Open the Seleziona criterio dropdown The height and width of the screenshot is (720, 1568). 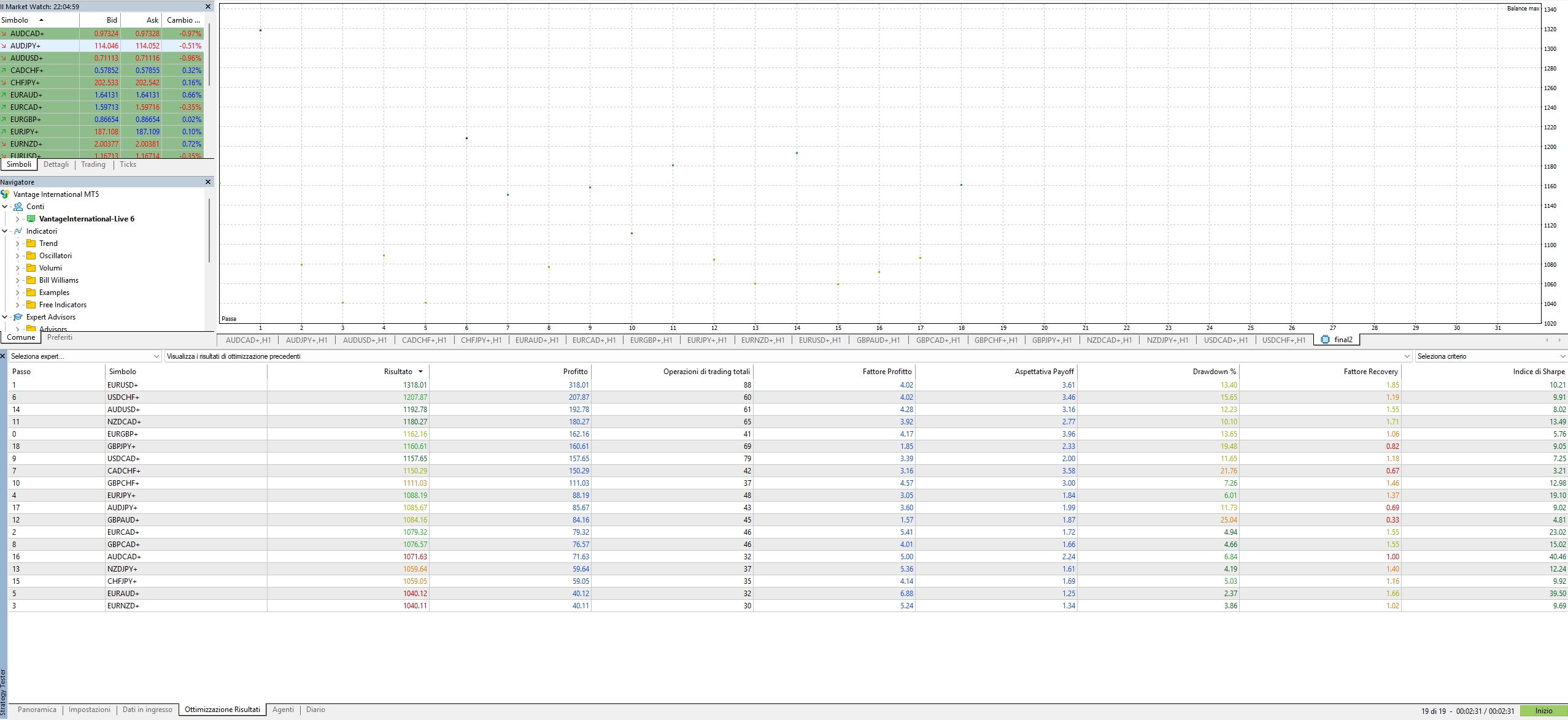[x=1562, y=356]
